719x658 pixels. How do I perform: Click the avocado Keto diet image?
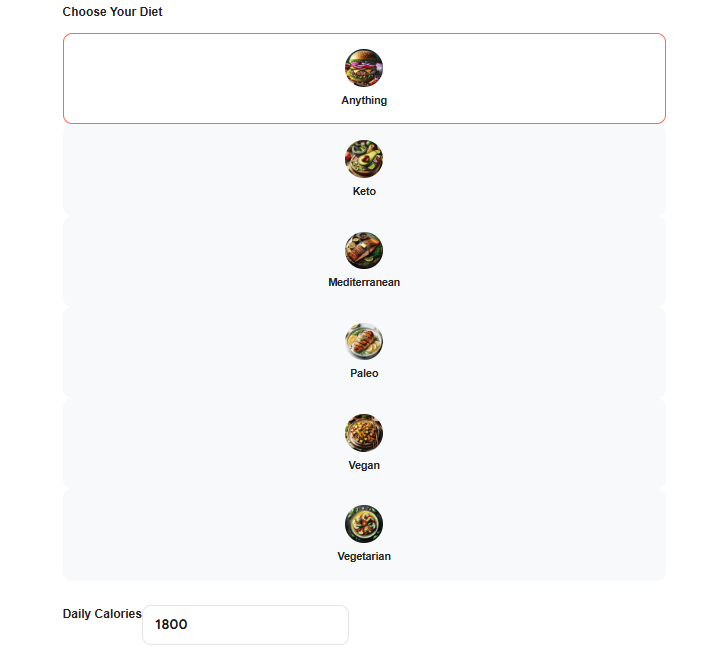click(x=364, y=159)
